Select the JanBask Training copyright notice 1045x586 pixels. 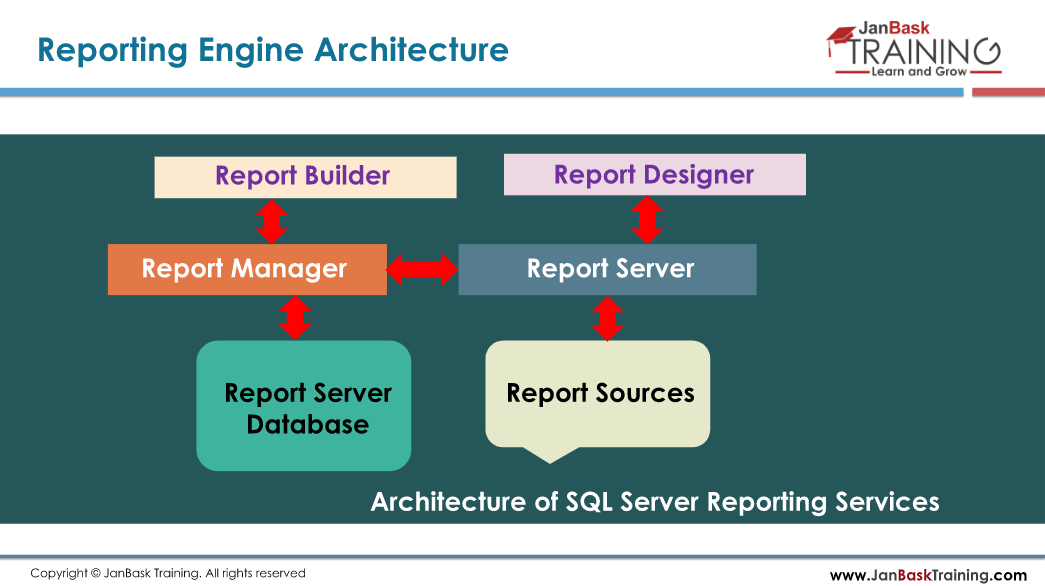(166, 573)
